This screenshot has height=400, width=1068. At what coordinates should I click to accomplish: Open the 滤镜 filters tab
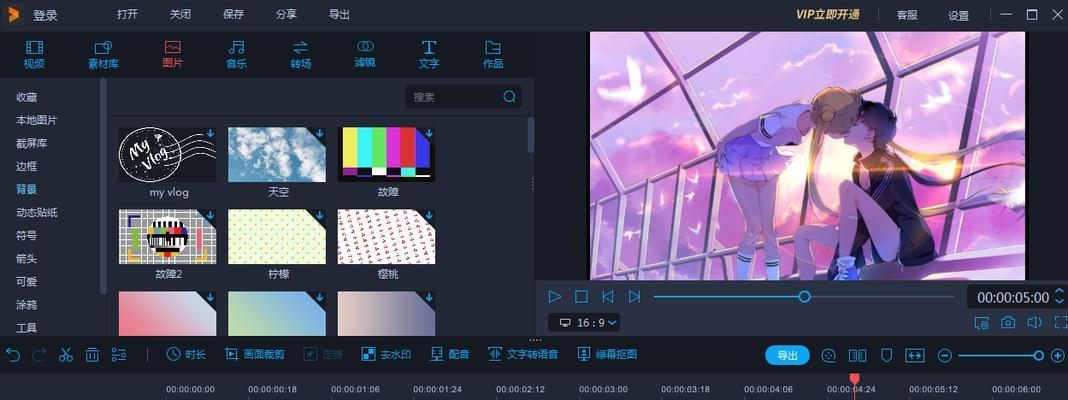click(365, 55)
